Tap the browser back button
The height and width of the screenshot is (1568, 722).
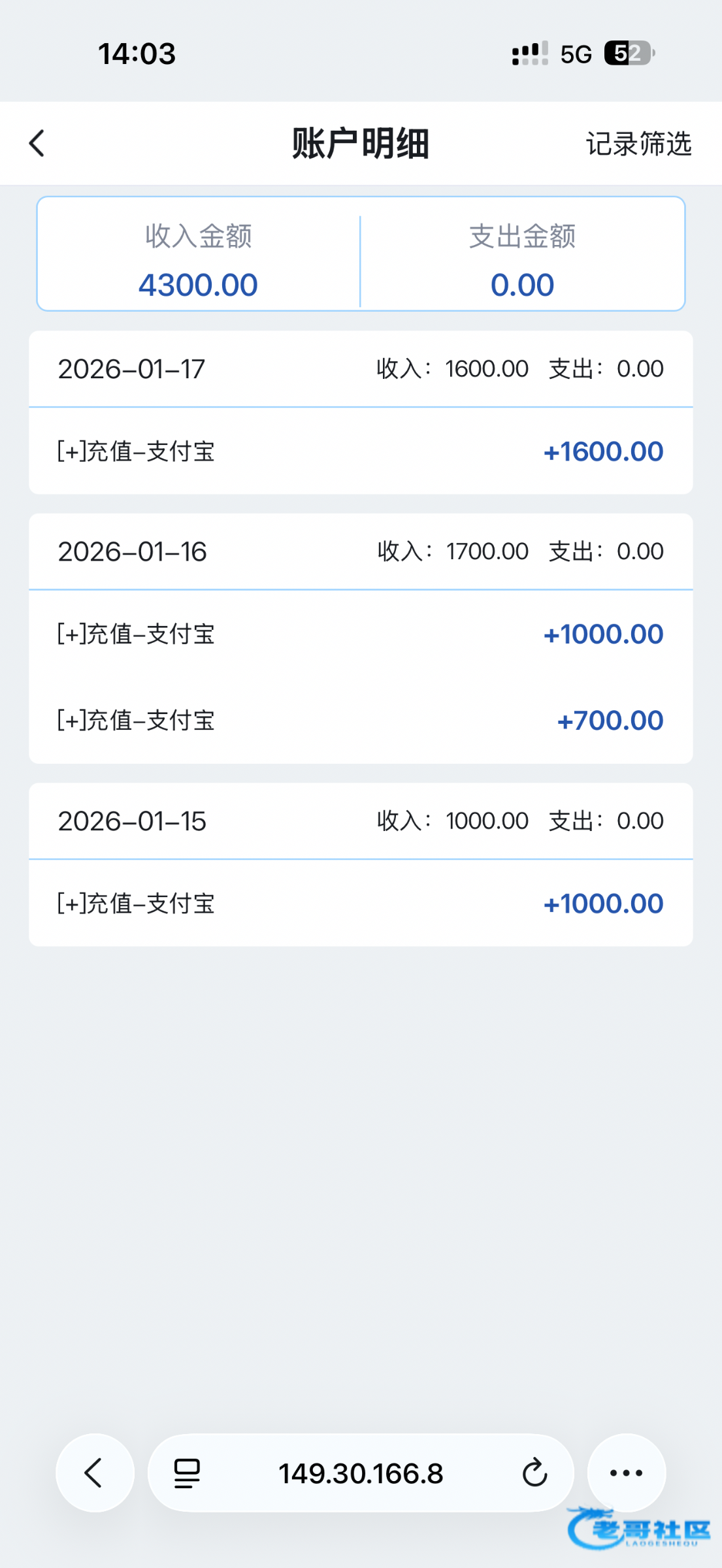click(x=95, y=1473)
